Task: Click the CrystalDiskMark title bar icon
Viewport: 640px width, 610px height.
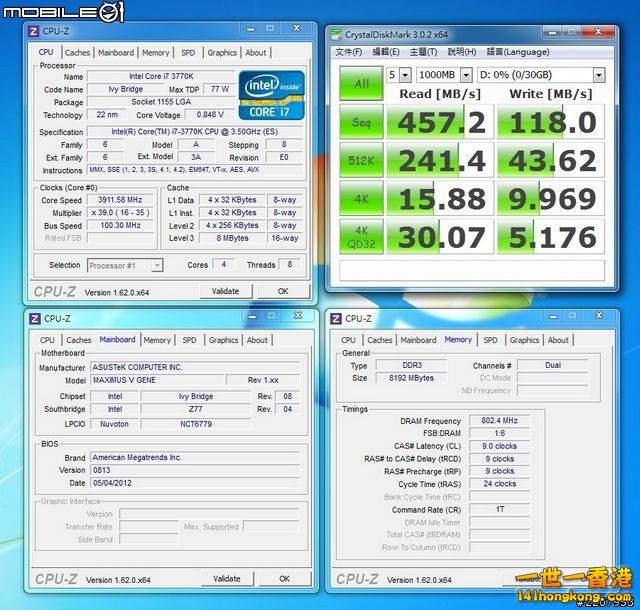Action: click(335, 33)
